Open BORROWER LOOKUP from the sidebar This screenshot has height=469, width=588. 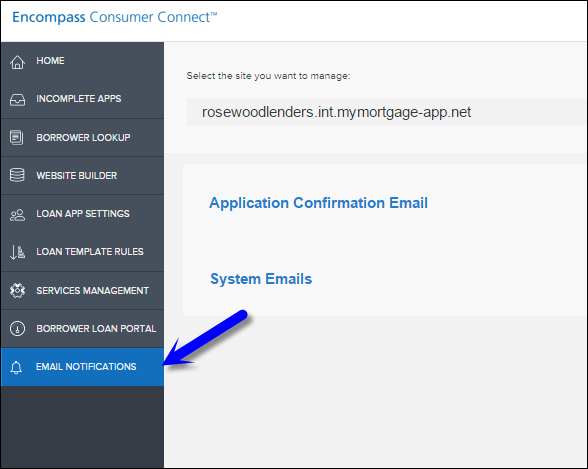coord(82,138)
